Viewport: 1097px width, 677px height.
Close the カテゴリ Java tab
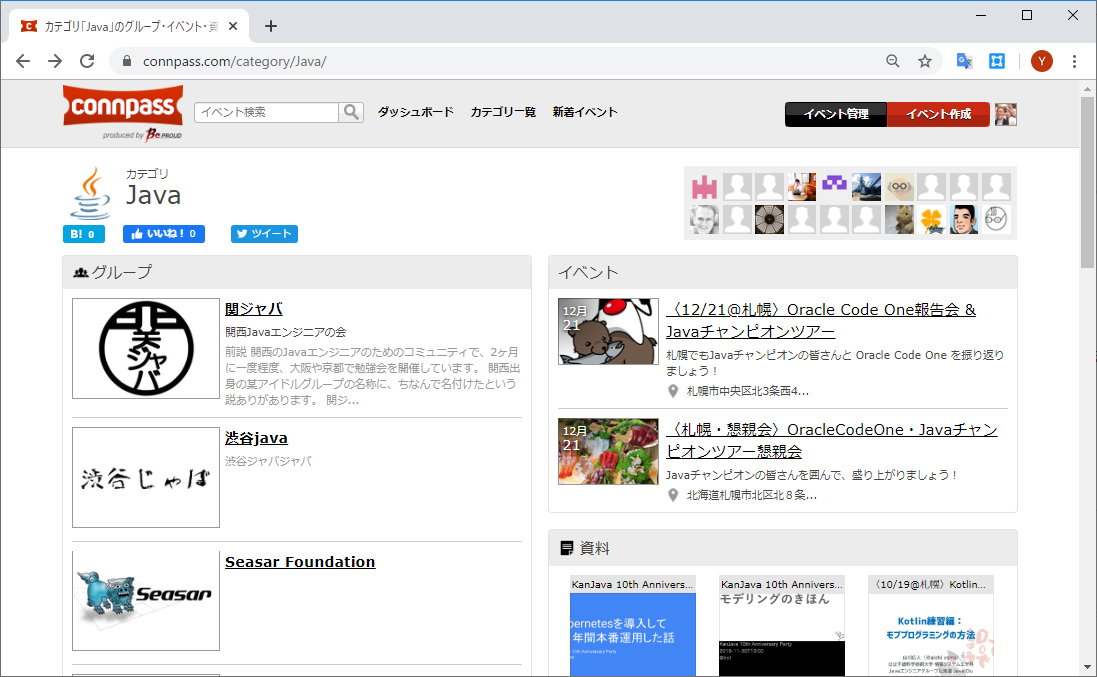233,26
